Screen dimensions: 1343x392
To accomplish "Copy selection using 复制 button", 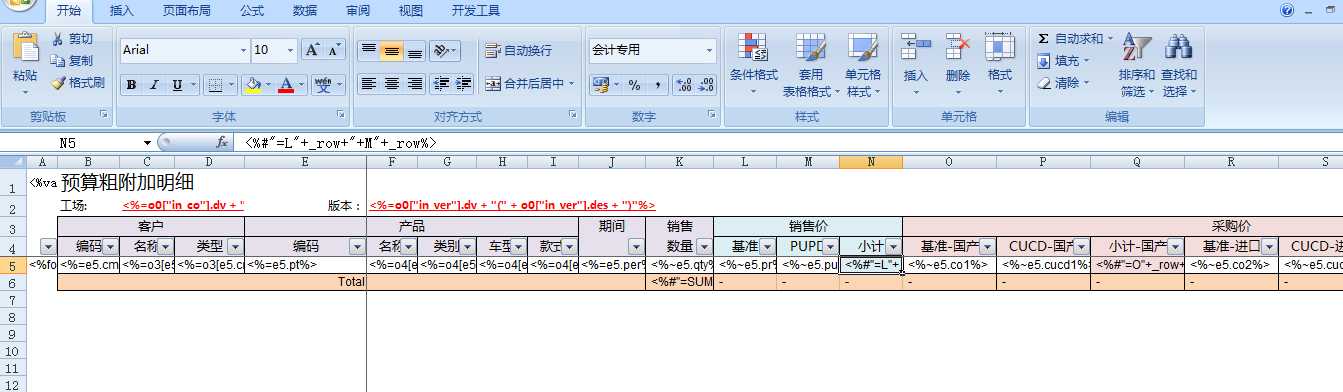I will (x=72, y=60).
